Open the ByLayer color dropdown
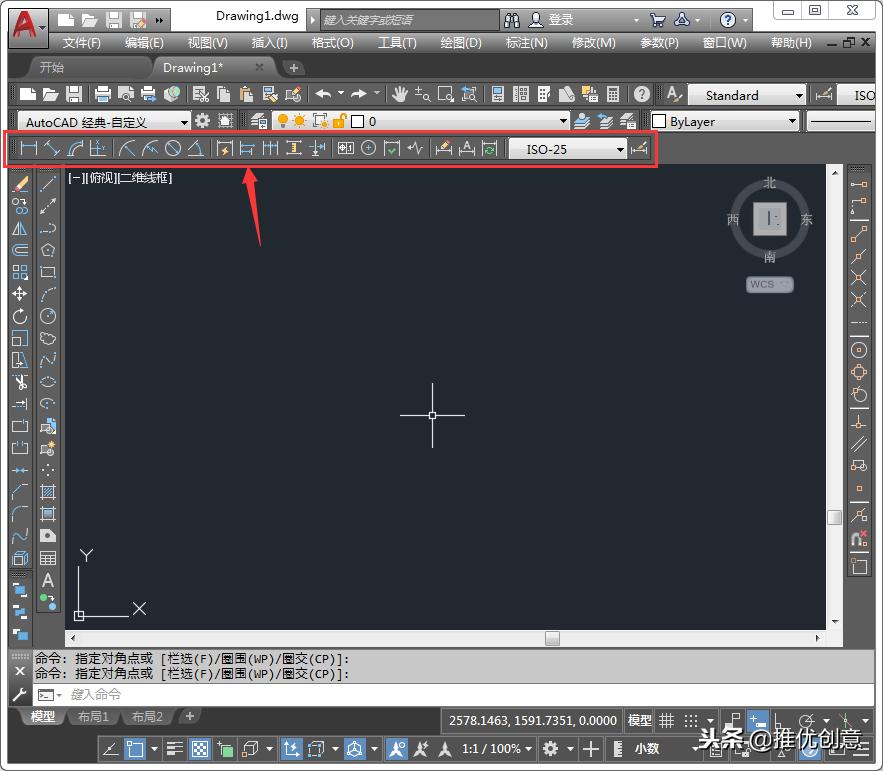The width and height of the screenshot is (883, 771). coord(724,121)
